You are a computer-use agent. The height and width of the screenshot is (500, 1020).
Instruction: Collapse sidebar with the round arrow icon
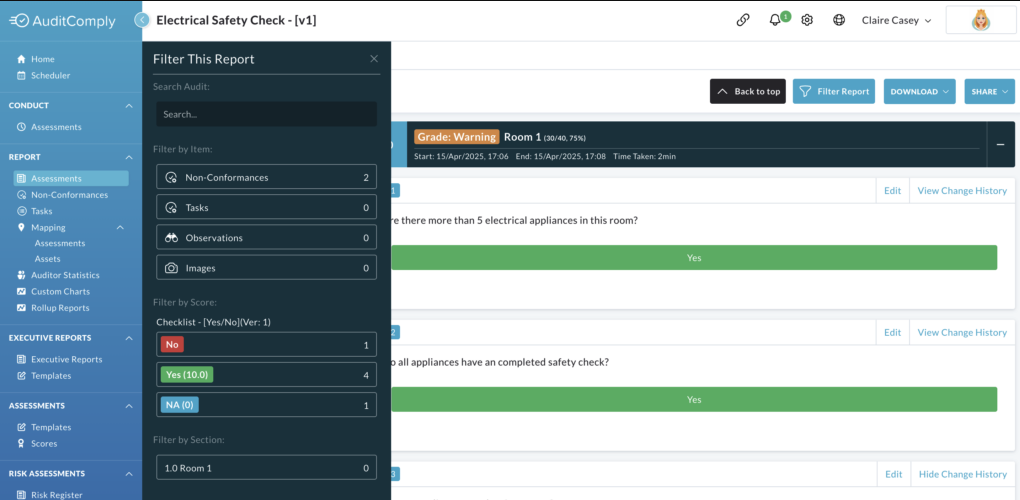142,20
